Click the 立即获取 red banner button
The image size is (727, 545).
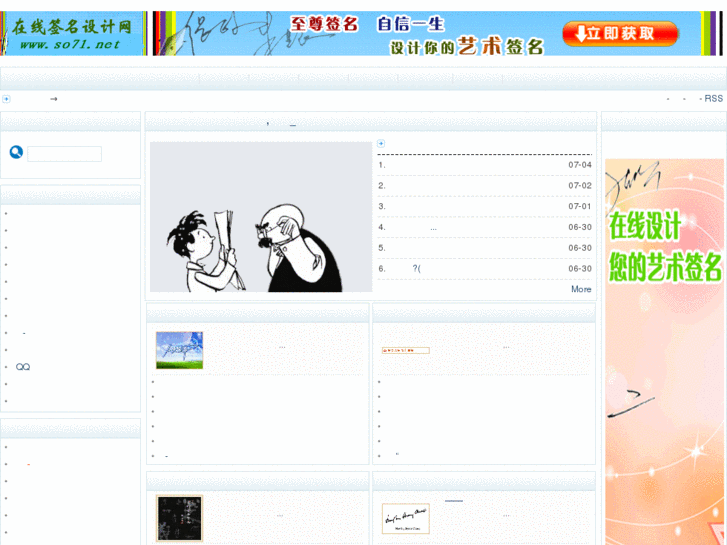[x=620, y=33]
